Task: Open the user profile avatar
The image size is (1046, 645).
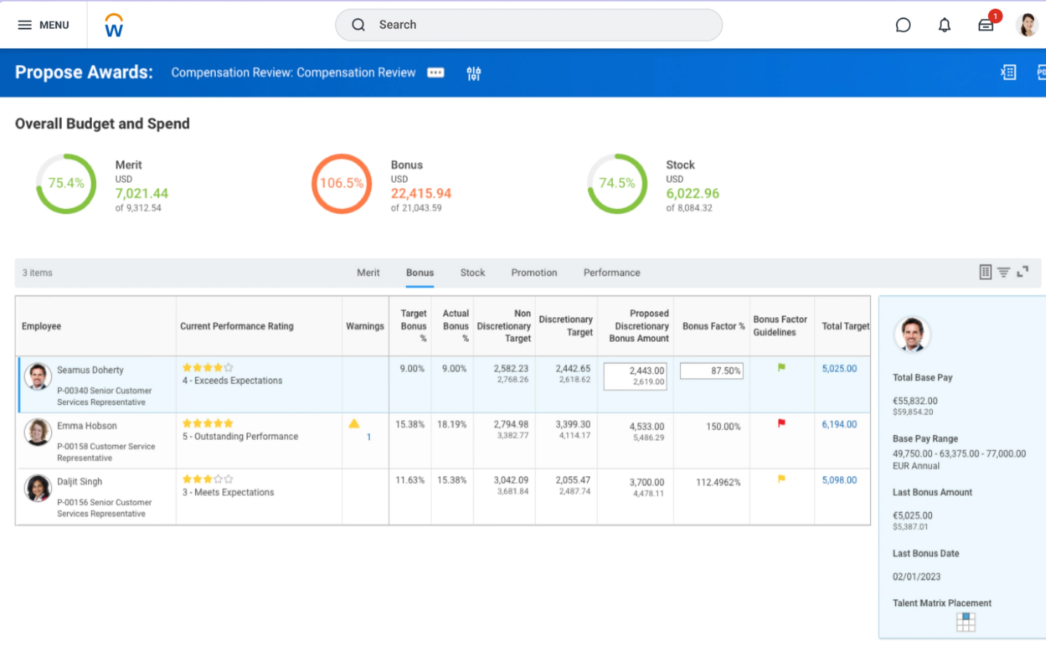Action: (1027, 25)
